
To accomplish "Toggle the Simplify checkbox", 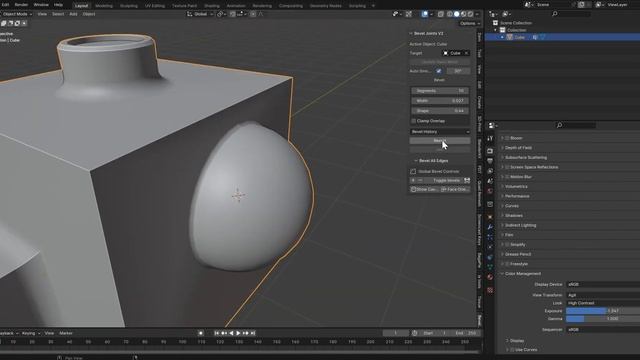I will click(x=507, y=244).
